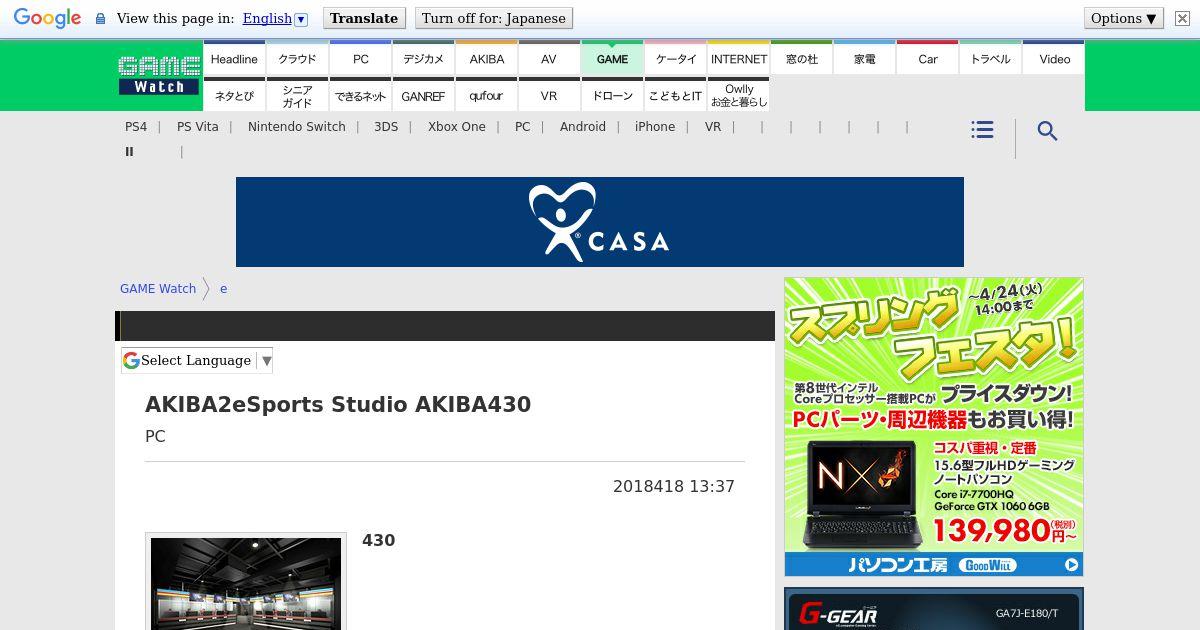Select the highlighted GAME tab

[x=612, y=59]
